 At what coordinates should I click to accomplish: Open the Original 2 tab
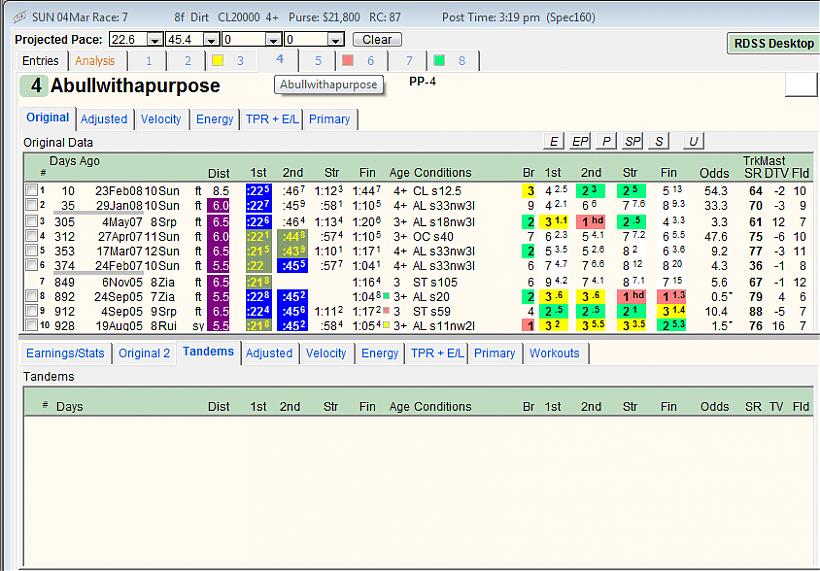pyautogui.click(x=144, y=353)
